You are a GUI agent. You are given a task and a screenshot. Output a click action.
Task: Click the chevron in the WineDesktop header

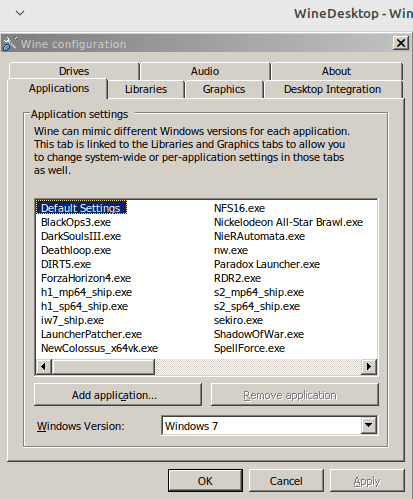coord(20,13)
